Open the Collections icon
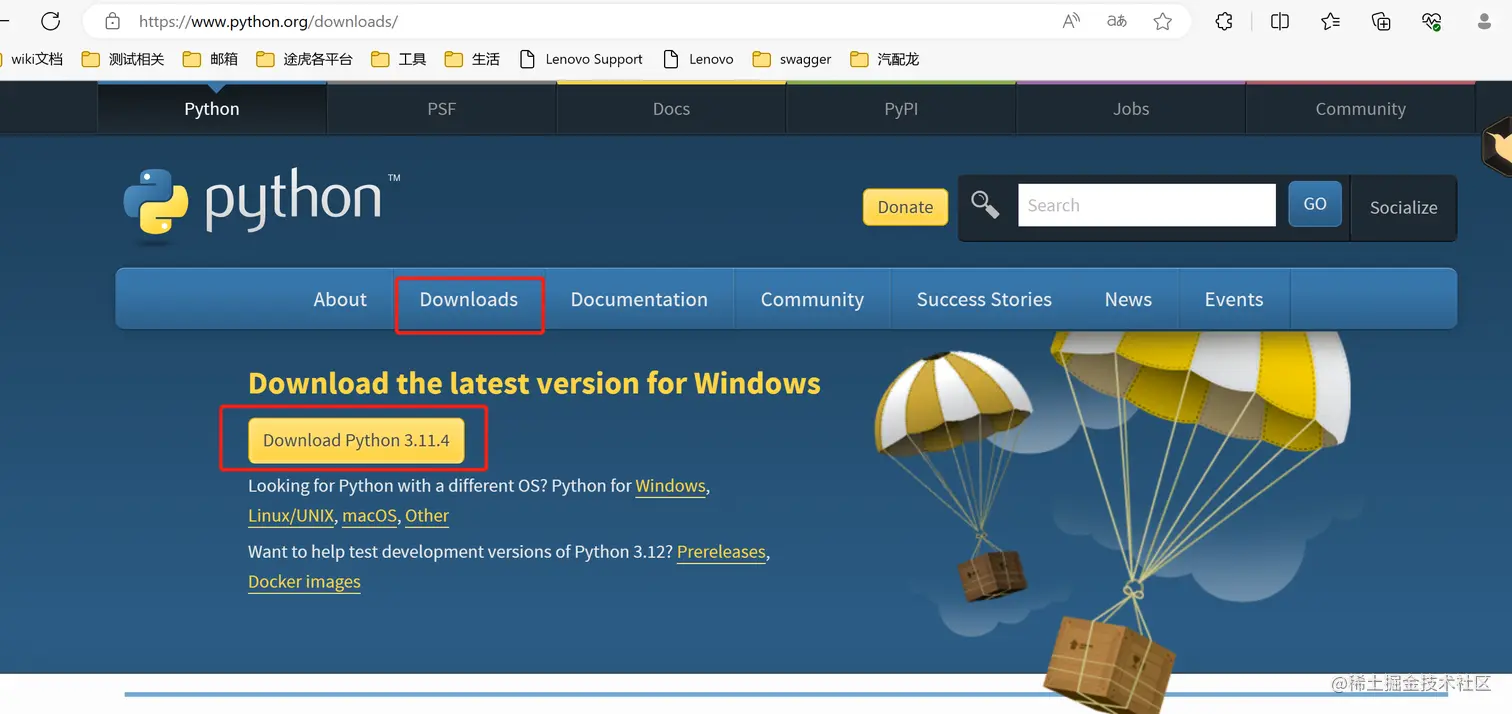1512x714 pixels. (1381, 21)
